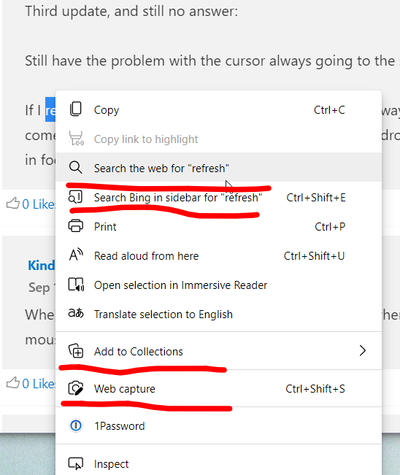
Task: Click thumbs-up icon below the mou text
Action: (13, 383)
